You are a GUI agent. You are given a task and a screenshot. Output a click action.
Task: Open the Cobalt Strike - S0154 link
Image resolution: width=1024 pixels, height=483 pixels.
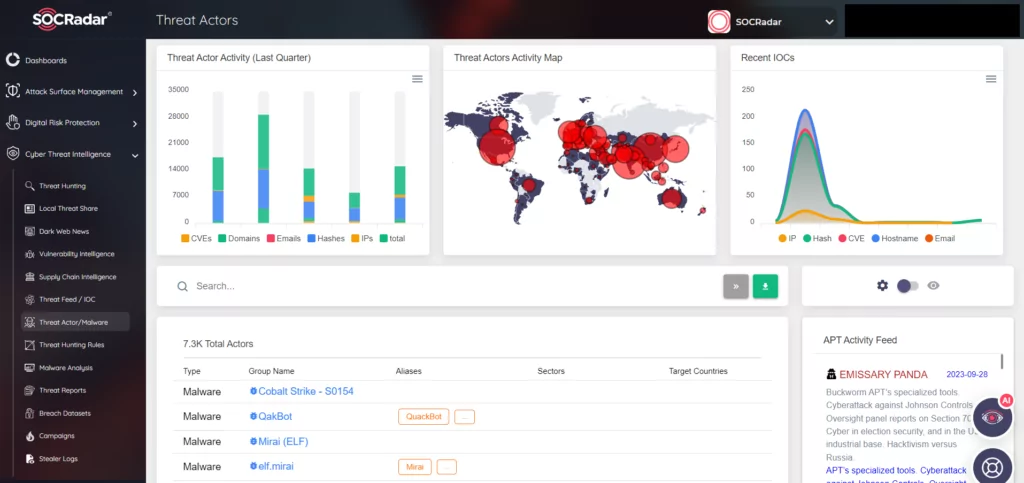306,392
